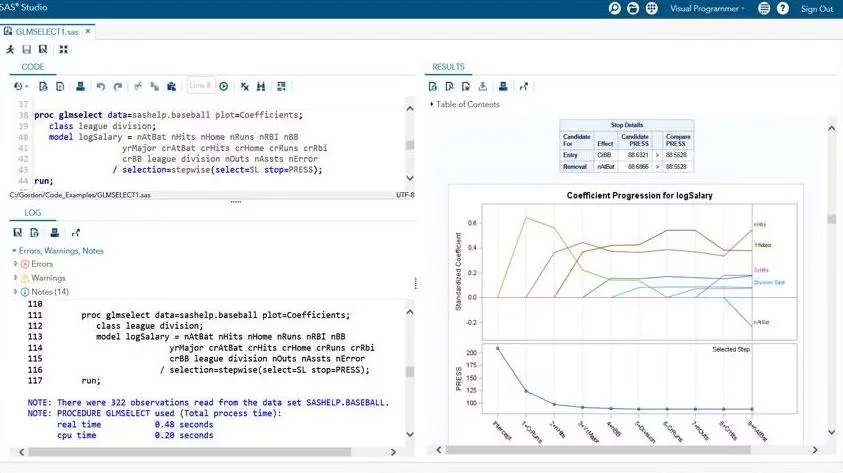
Task: Click the redo arrow in code toolbar
Action: pyautogui.click(x=118, y=86)
